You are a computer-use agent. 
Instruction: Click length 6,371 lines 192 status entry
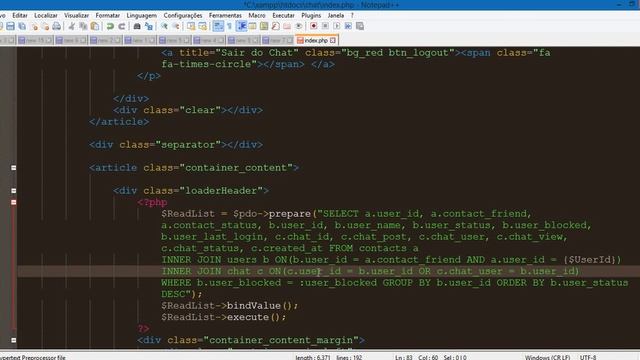tap(329, 357)
